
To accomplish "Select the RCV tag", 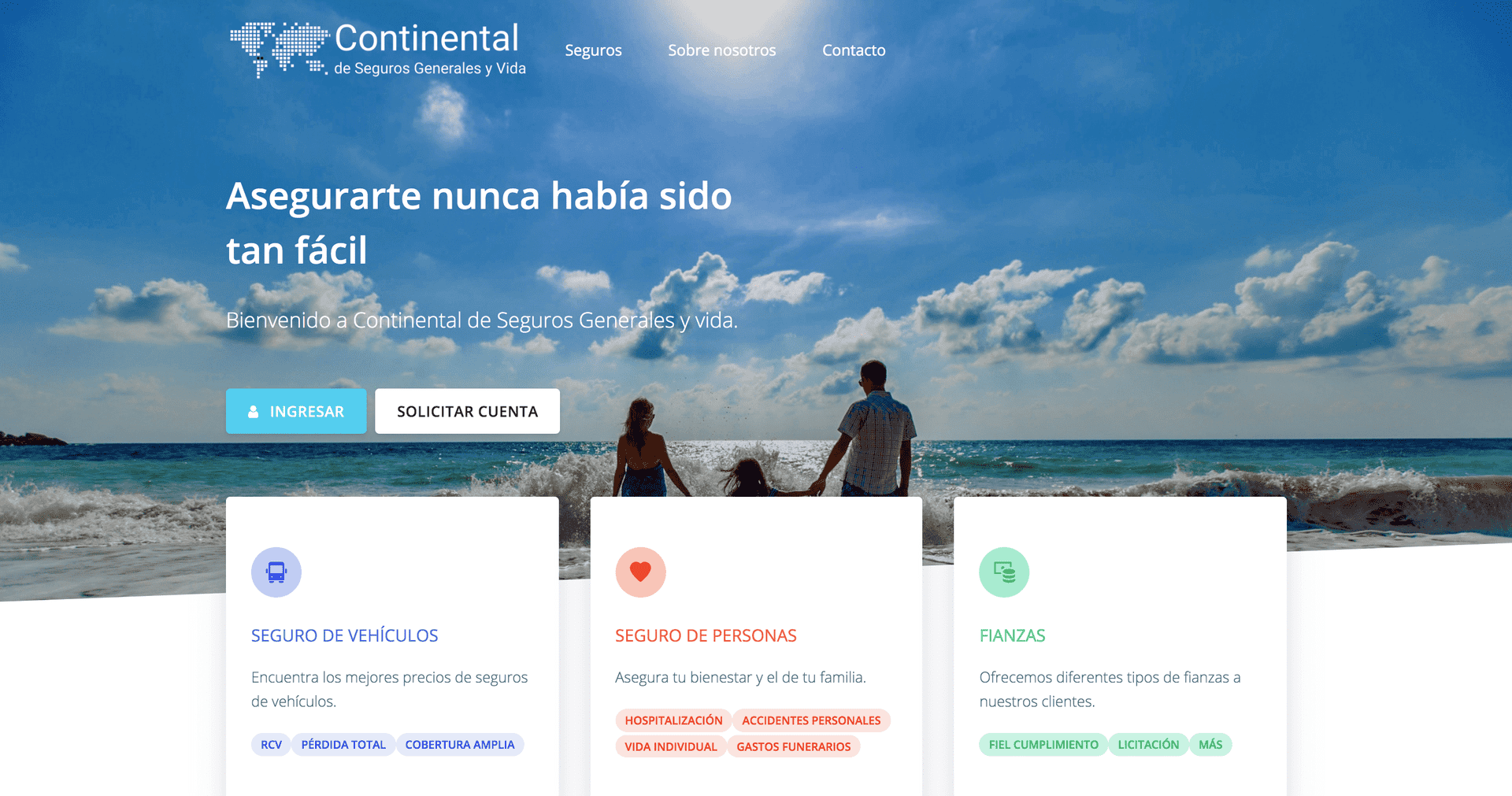I will pyautogui.click(x=271, y=745).
